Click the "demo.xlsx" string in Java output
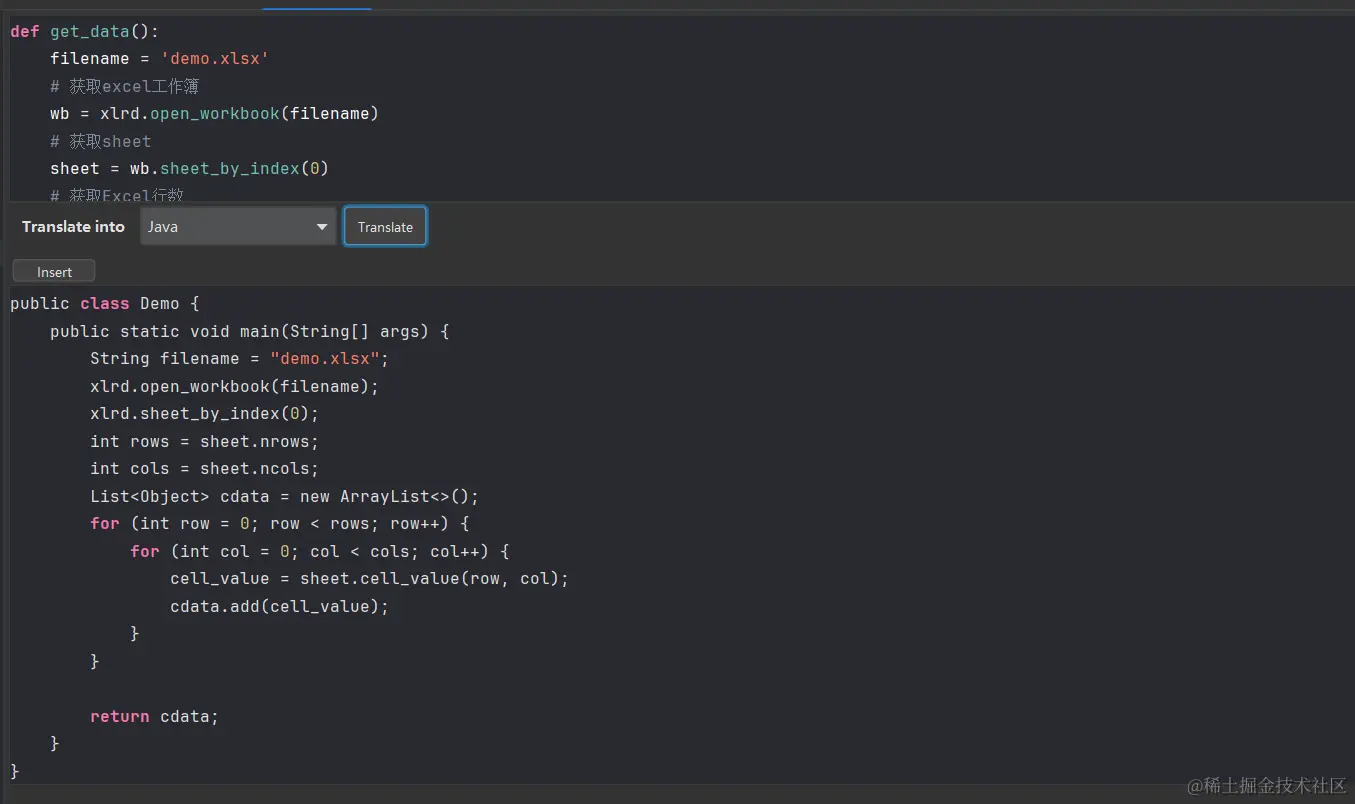This screenshot has height=804, width=1355. [324, 359]
